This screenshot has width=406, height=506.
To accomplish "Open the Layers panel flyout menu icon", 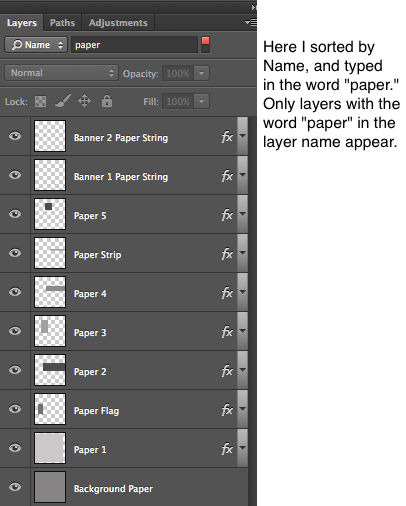I will click(x=251, y=22).
